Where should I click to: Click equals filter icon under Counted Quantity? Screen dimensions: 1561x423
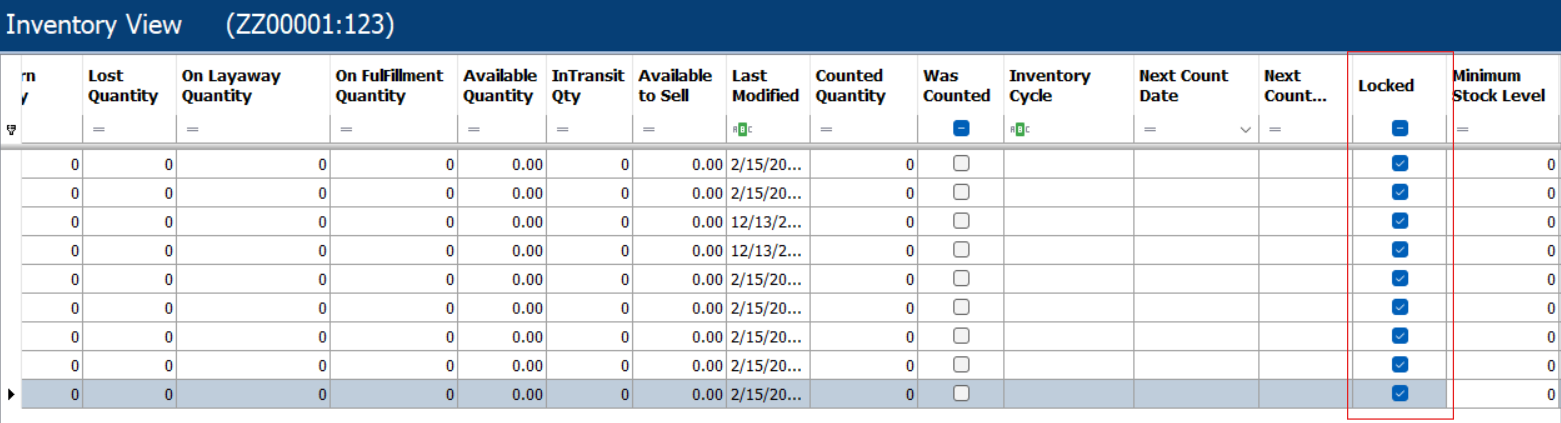(x=826, y=129)
